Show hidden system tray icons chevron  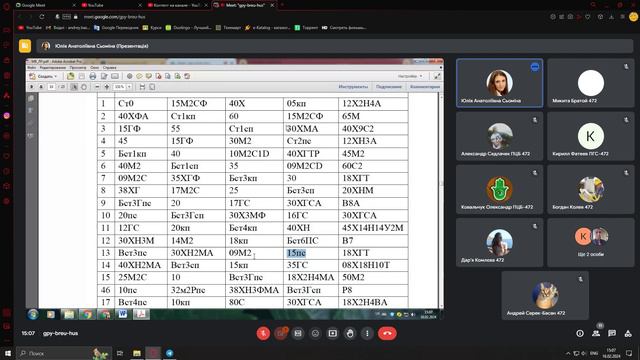pos(568,353)
